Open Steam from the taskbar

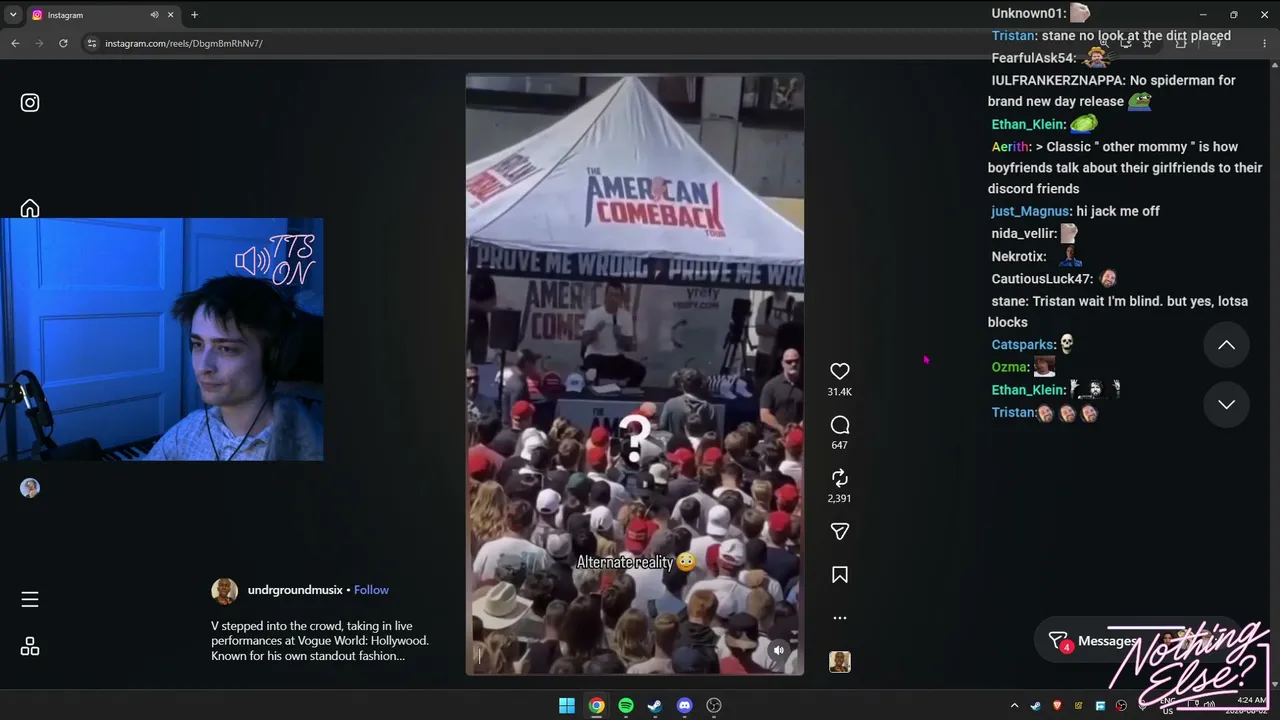click(655, 706)
